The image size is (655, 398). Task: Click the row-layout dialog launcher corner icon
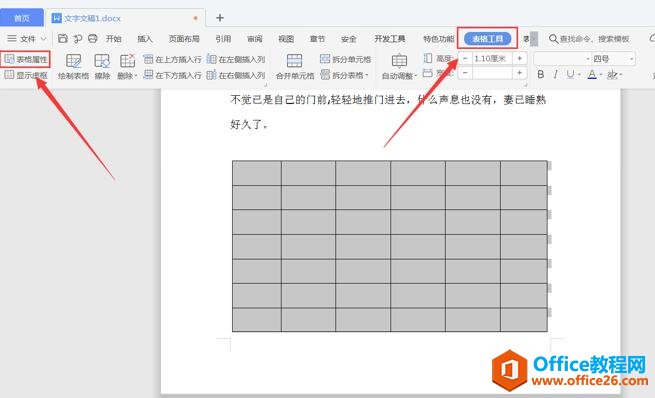[266, 85]
